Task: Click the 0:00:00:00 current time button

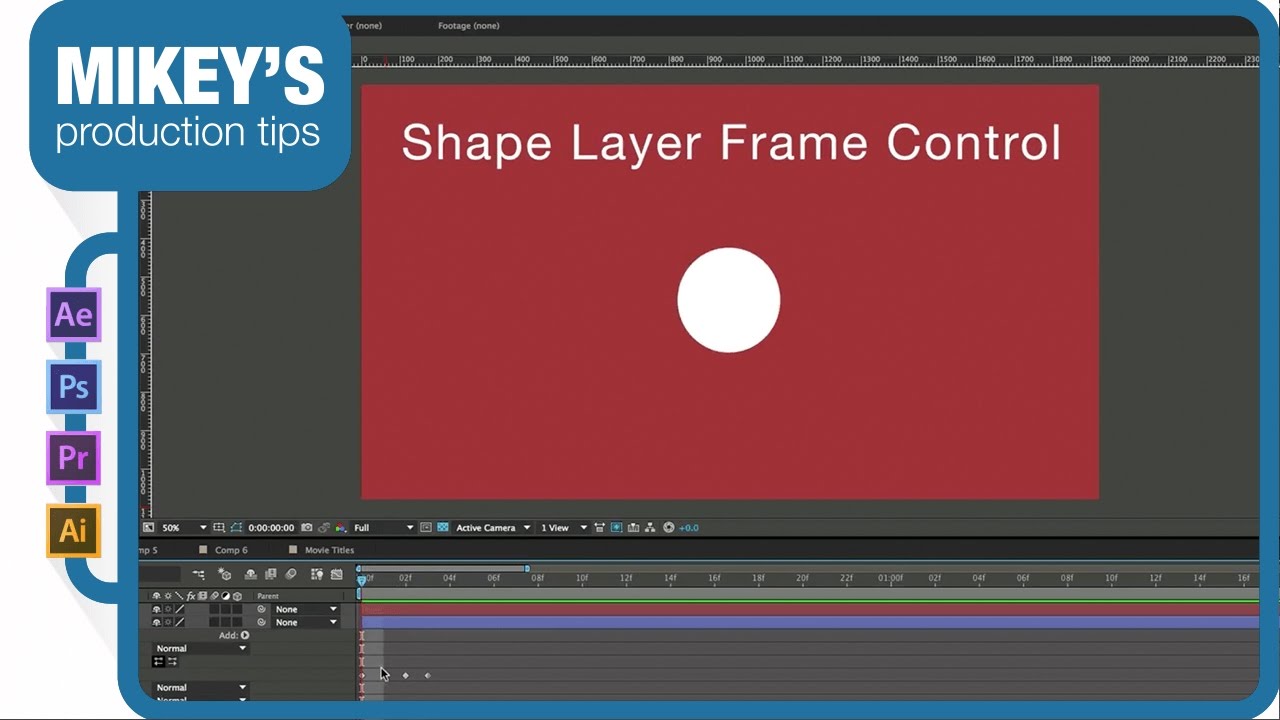Action: tap(271, 527)
